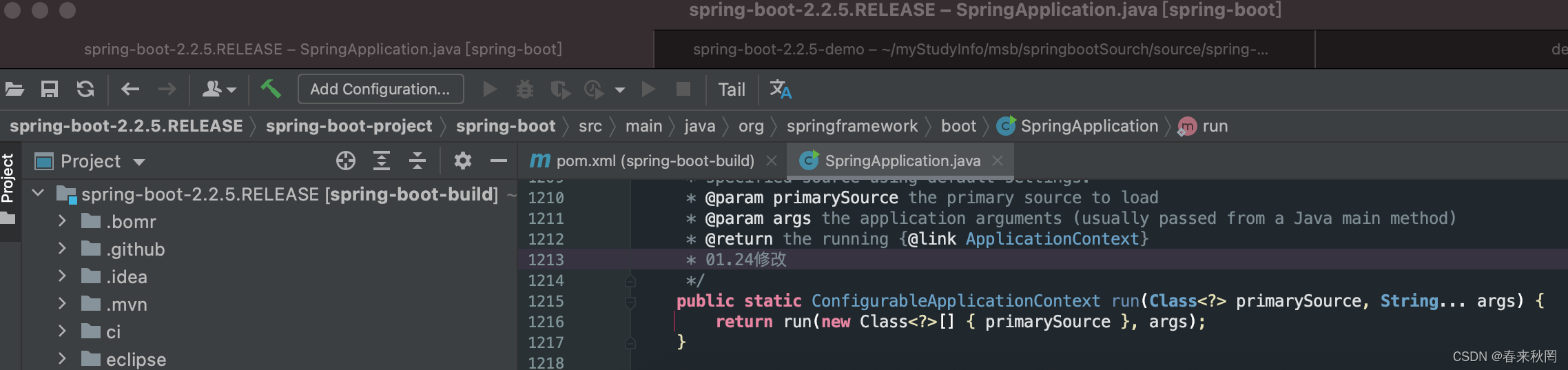Screen dimensions: 1568x370
Task: Open file using the folder toolbar icon
Action: click(14, 89)
